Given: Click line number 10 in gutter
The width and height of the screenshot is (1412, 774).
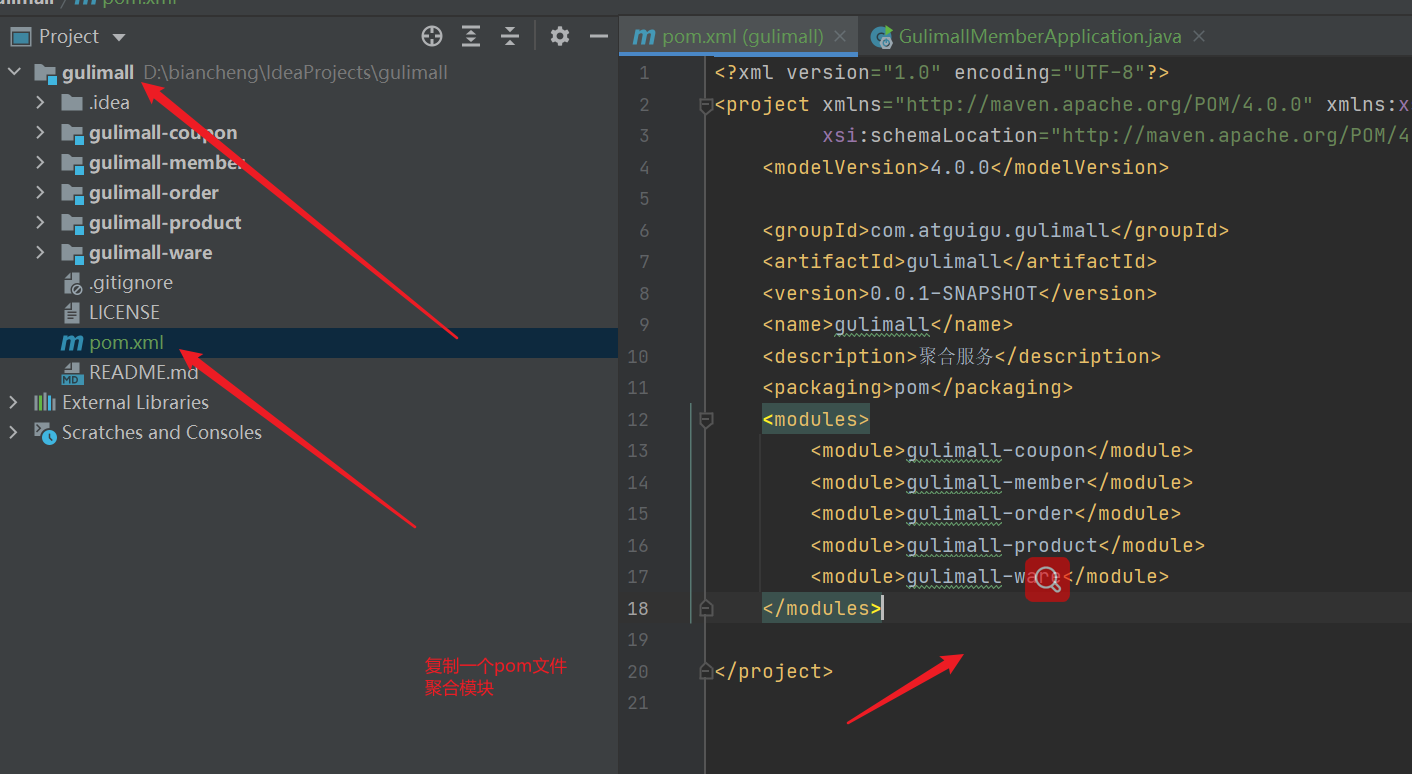Looking at the screenshot, I should coord(638,356).
